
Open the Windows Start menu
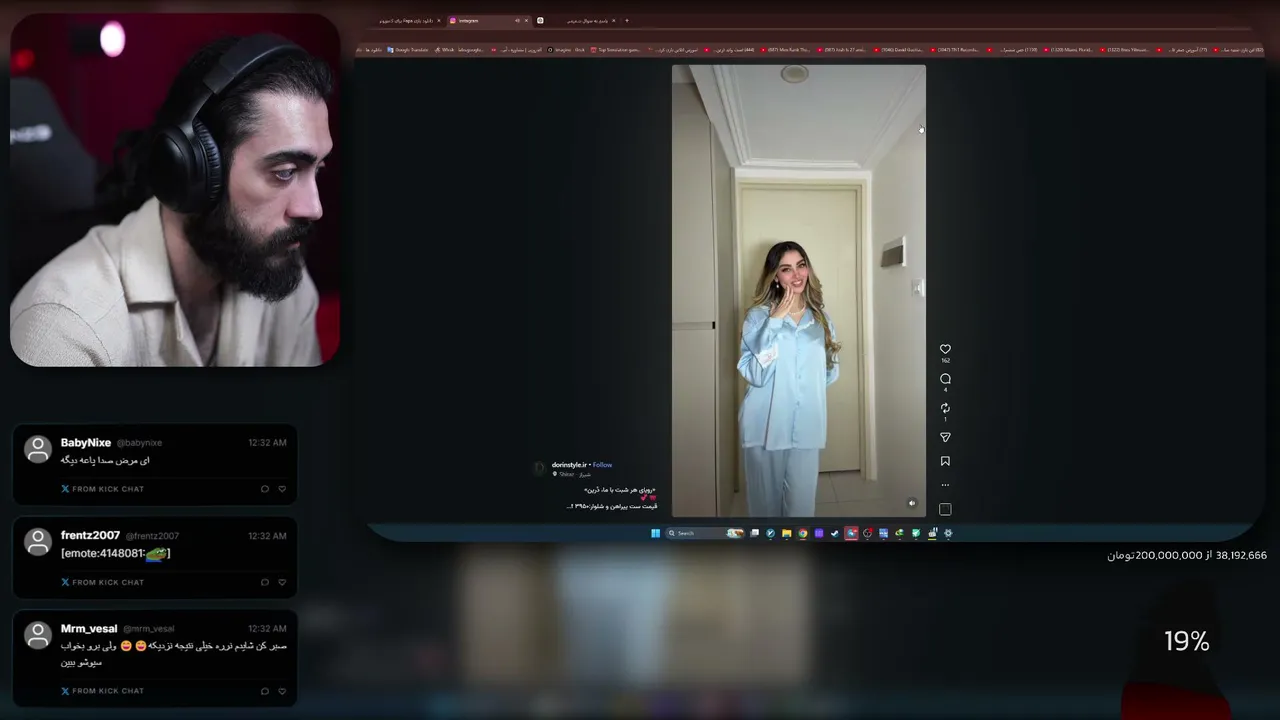click(655, 533)
